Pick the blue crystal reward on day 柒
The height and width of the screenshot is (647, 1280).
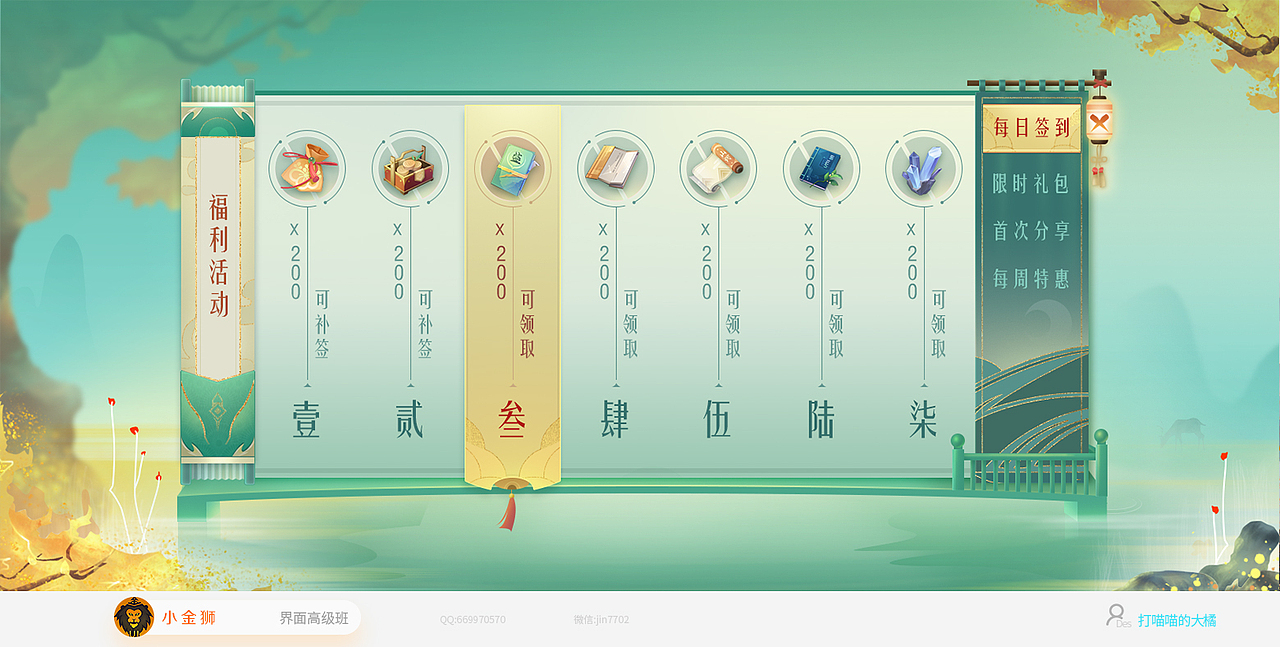click(x=923, y=168)
